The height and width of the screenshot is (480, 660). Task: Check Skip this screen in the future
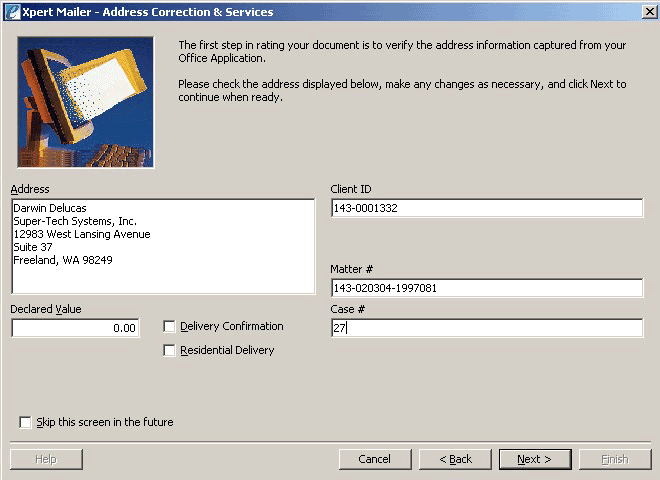coord(25,422)
